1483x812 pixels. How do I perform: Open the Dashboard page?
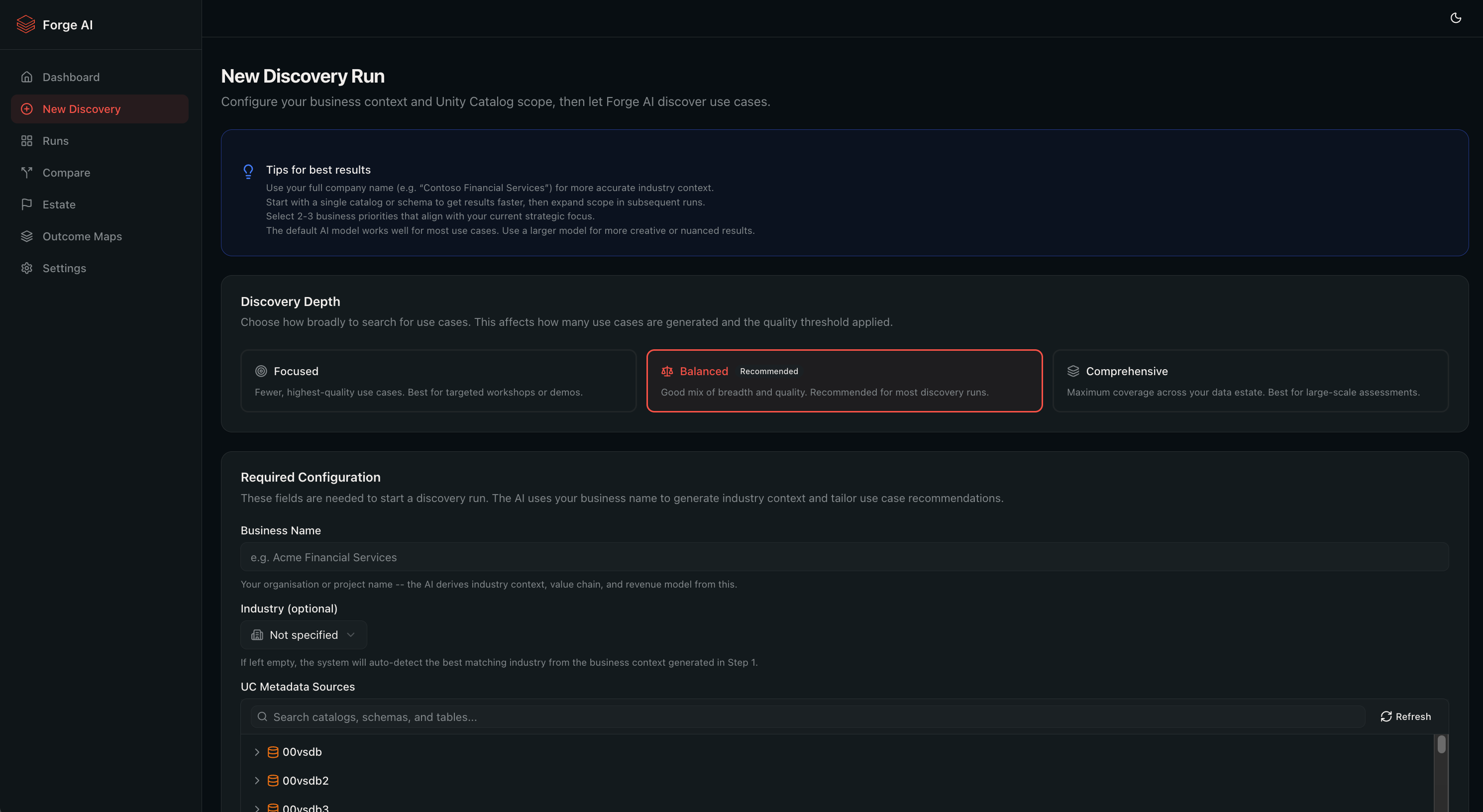point(100,77)
